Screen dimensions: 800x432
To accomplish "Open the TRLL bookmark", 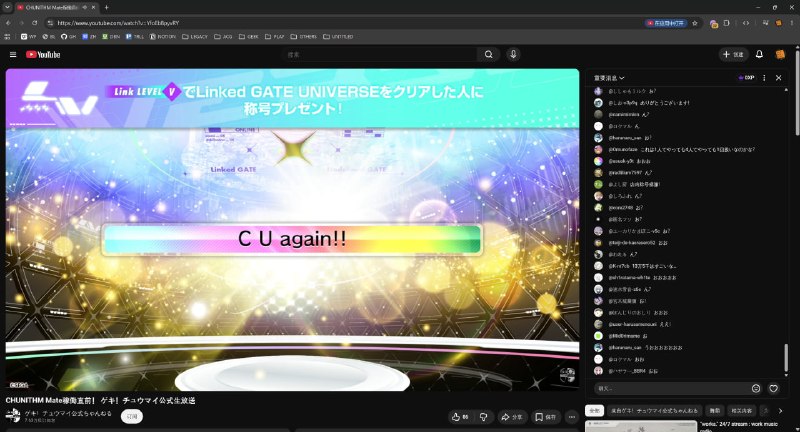I will coord(135,37).
